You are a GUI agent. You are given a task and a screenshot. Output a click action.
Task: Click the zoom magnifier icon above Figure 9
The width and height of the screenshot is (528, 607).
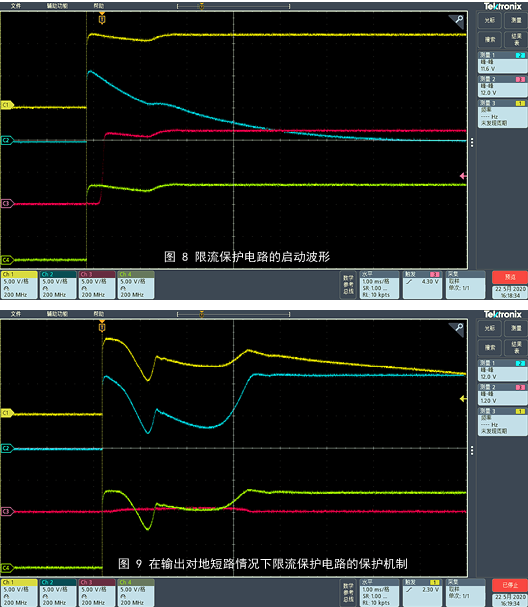(x=458, y=328)
